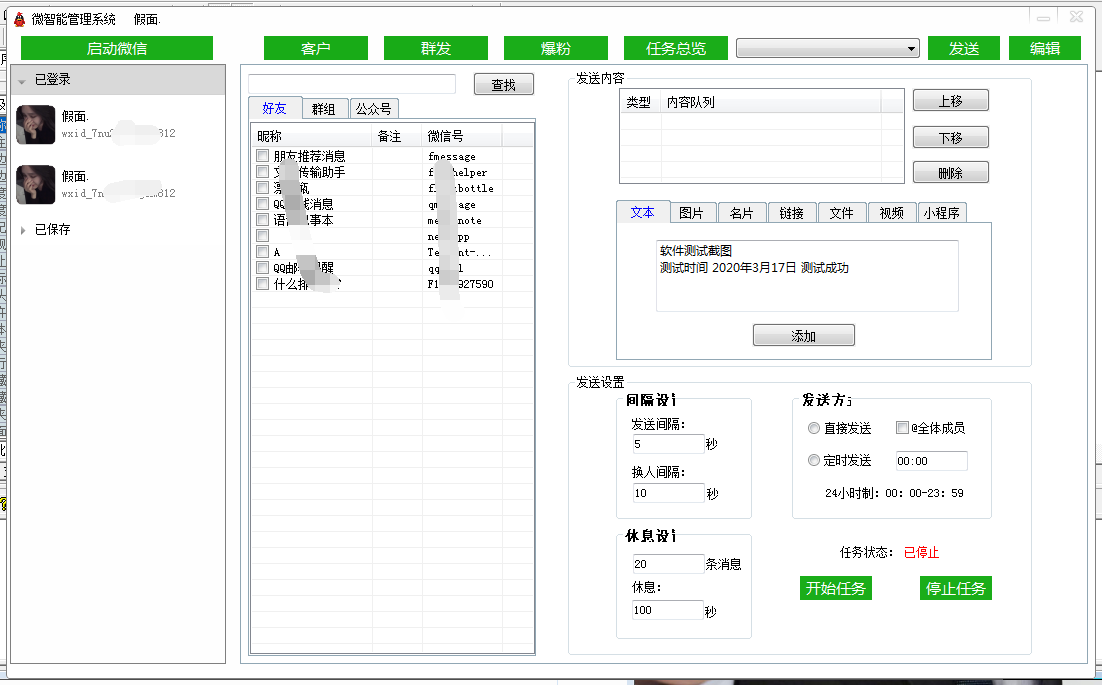Open the top toolbar dropdown list

click(828, 48)
